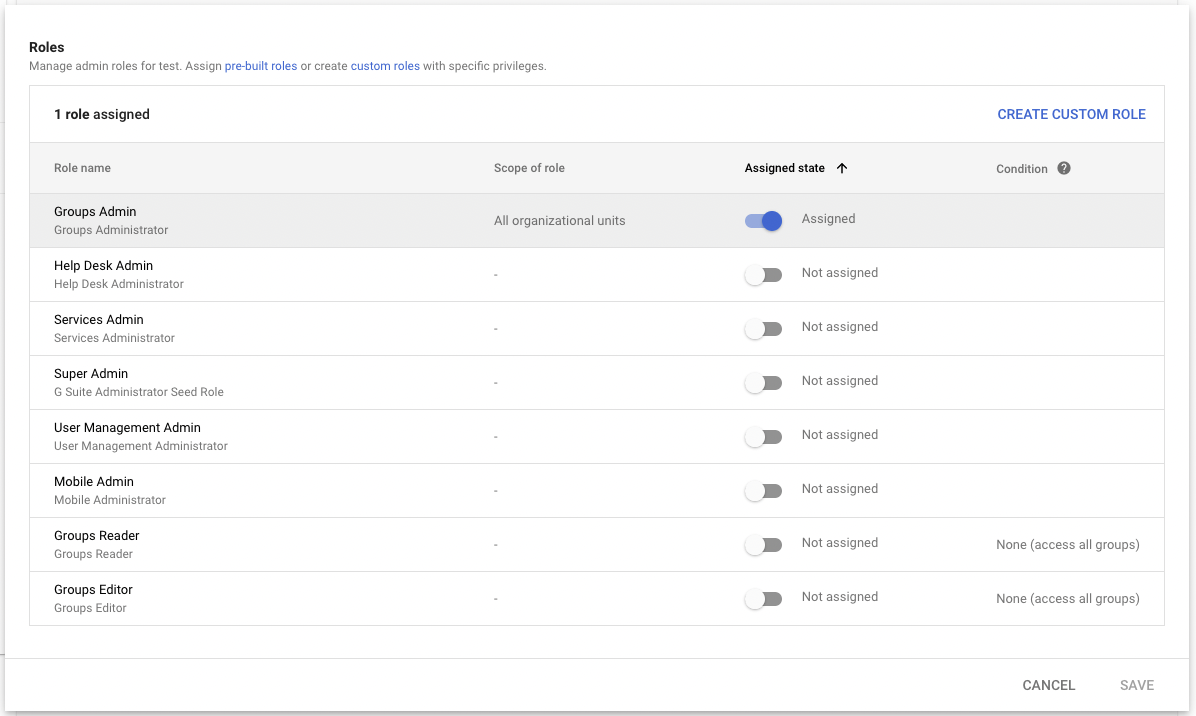Select the Help Desk Admin role name

click(x=104, y=266)
